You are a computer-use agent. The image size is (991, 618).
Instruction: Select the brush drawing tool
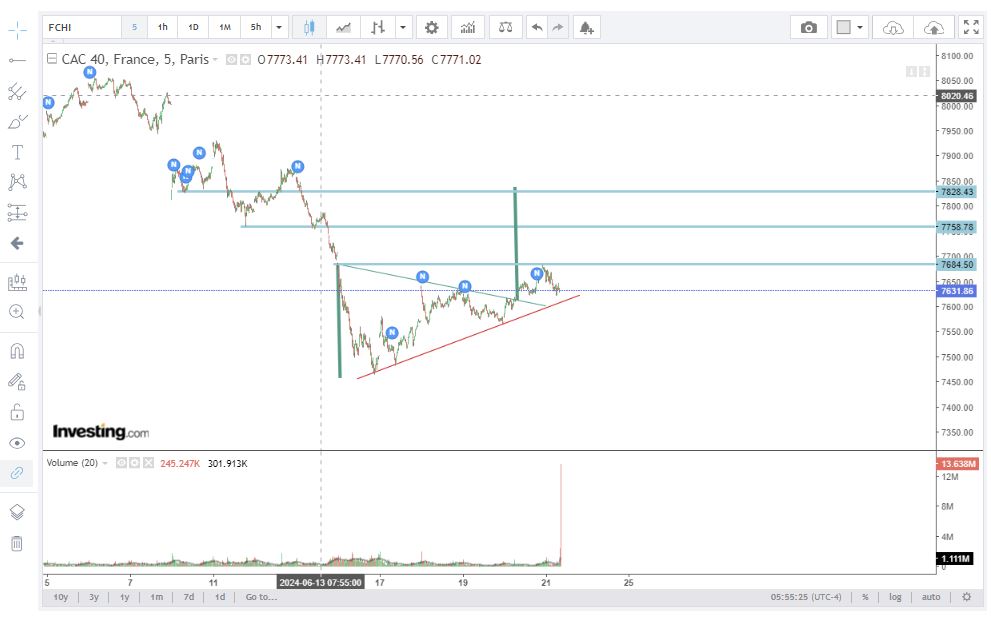17,122
